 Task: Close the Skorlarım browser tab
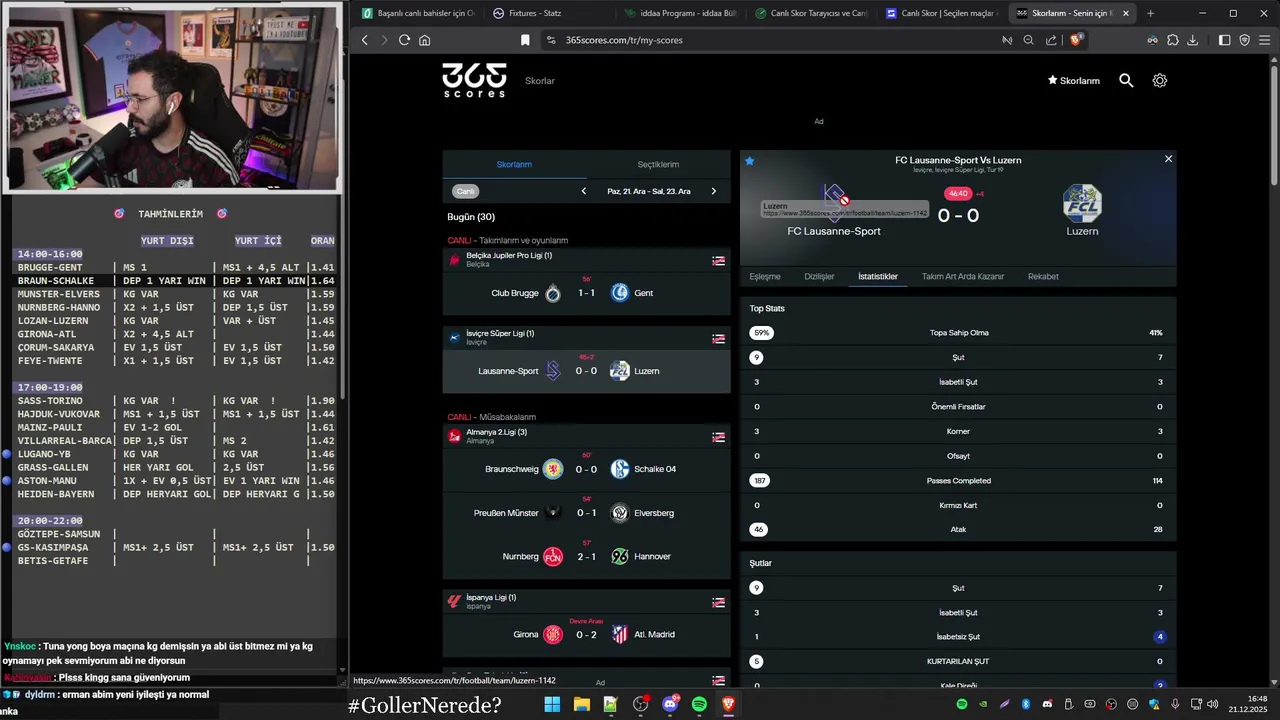(1126, 13)
